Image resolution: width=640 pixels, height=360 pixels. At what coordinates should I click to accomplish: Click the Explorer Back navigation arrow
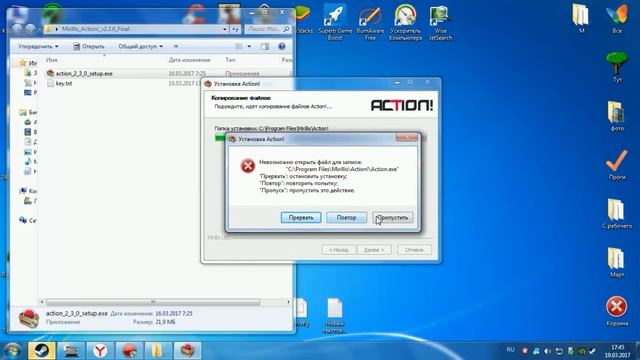[x=17, y=29]
